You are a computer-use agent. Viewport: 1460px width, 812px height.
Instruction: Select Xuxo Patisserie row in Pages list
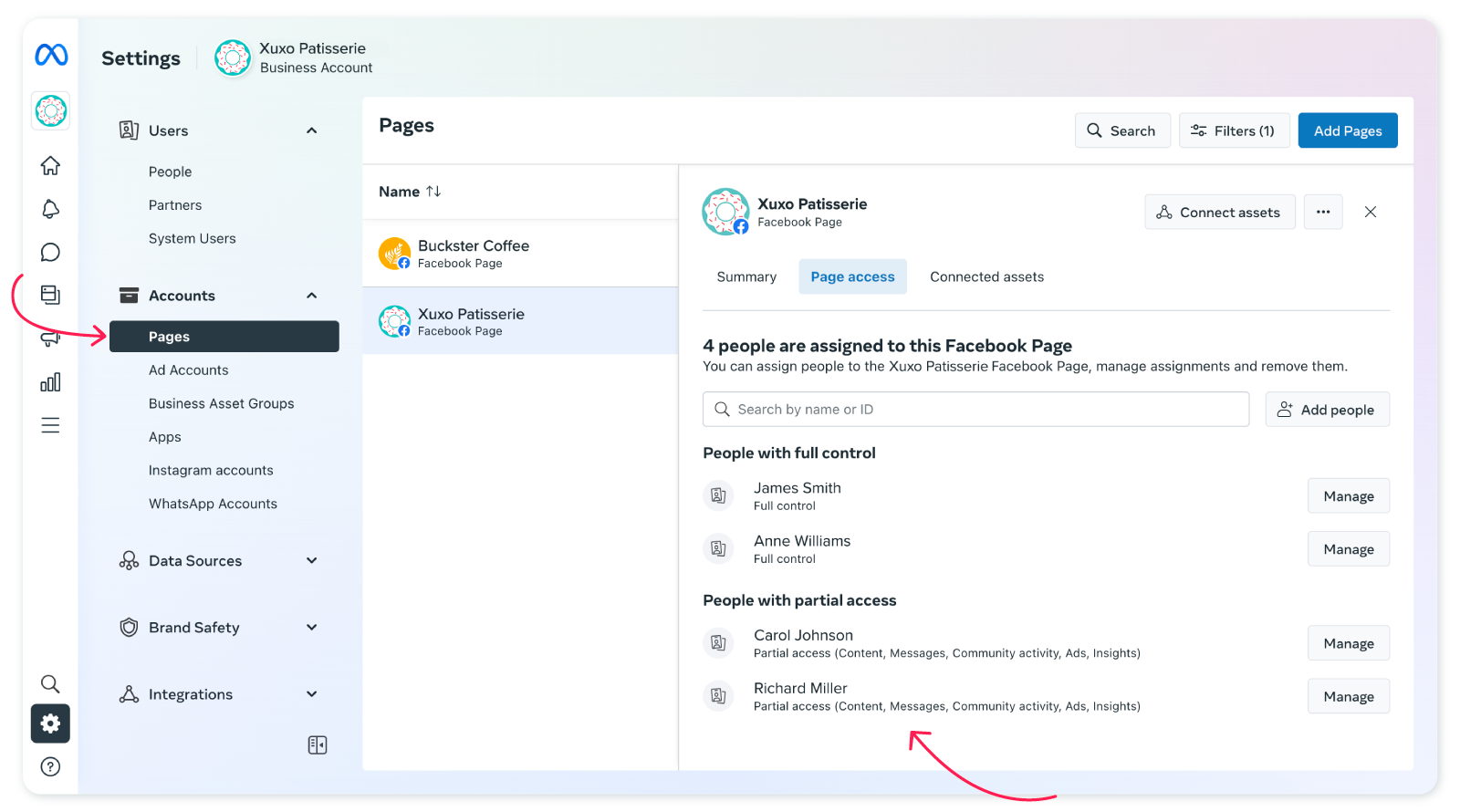coord(520,321)
